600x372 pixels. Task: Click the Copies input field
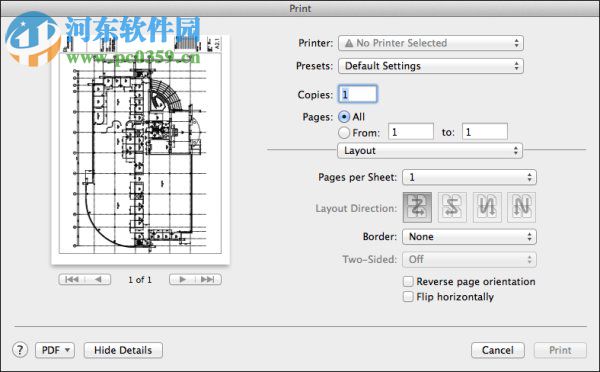pos(358,94)
